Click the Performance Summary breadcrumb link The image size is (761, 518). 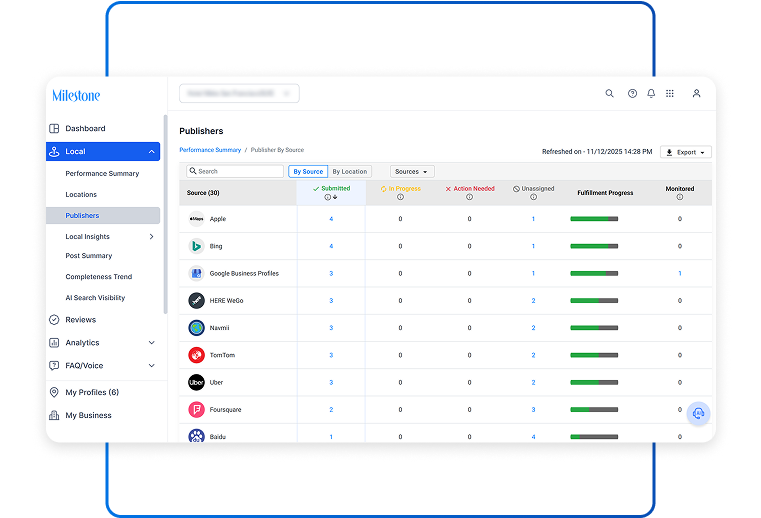pos(210,150)
